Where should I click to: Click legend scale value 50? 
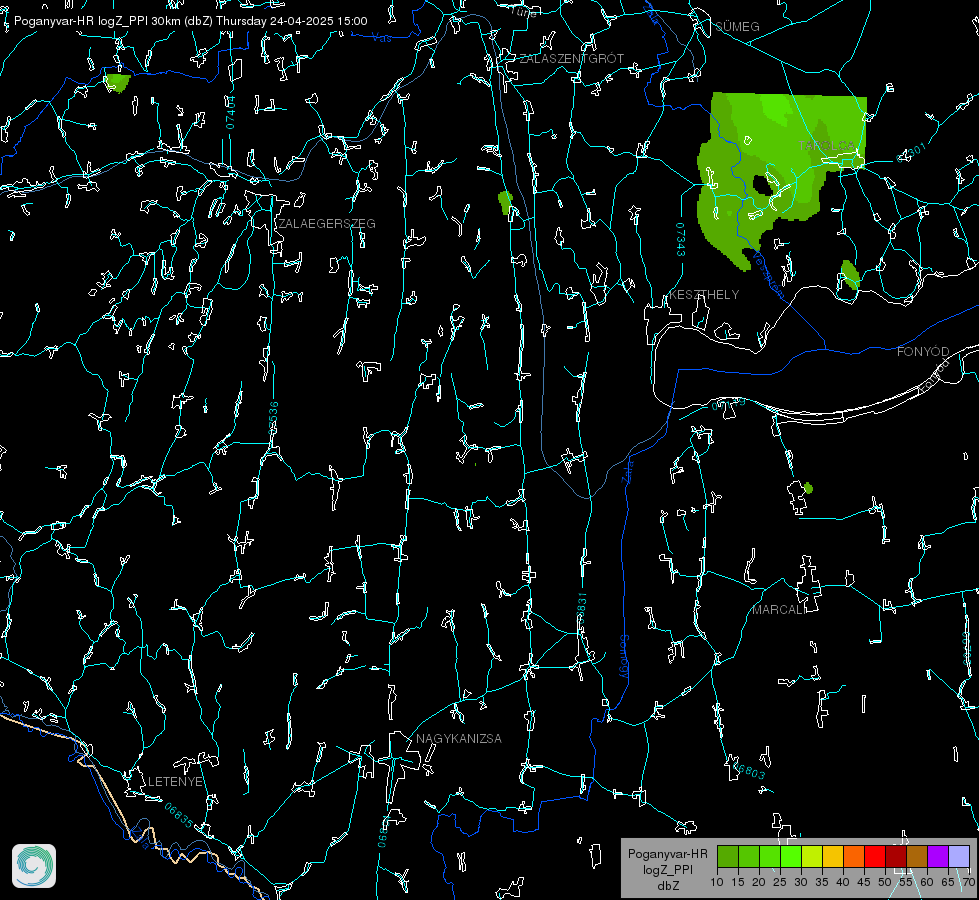pos(885,883)
